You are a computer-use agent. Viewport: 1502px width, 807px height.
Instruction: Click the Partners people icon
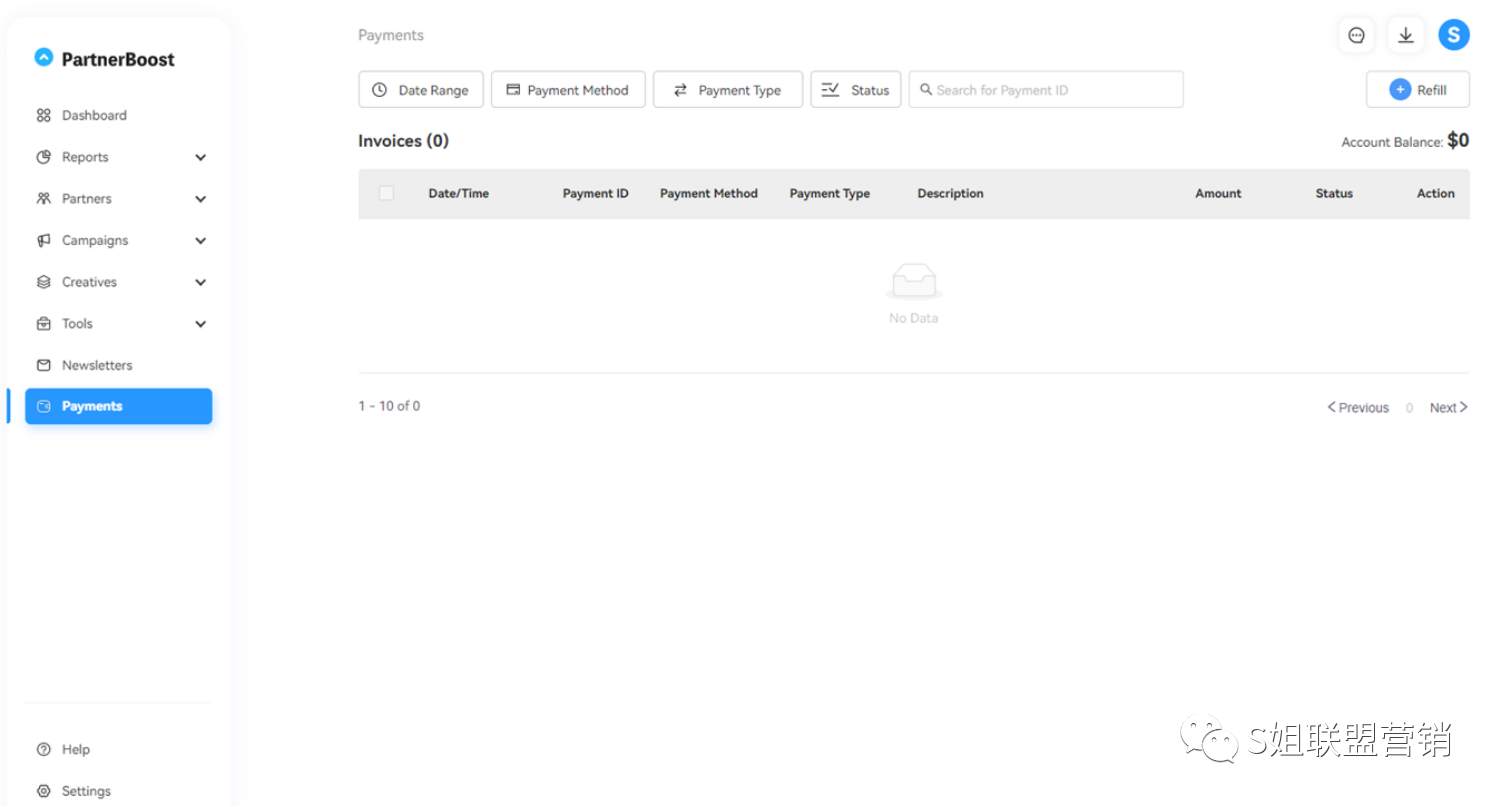pyautogui.click(x=43, y=199)
